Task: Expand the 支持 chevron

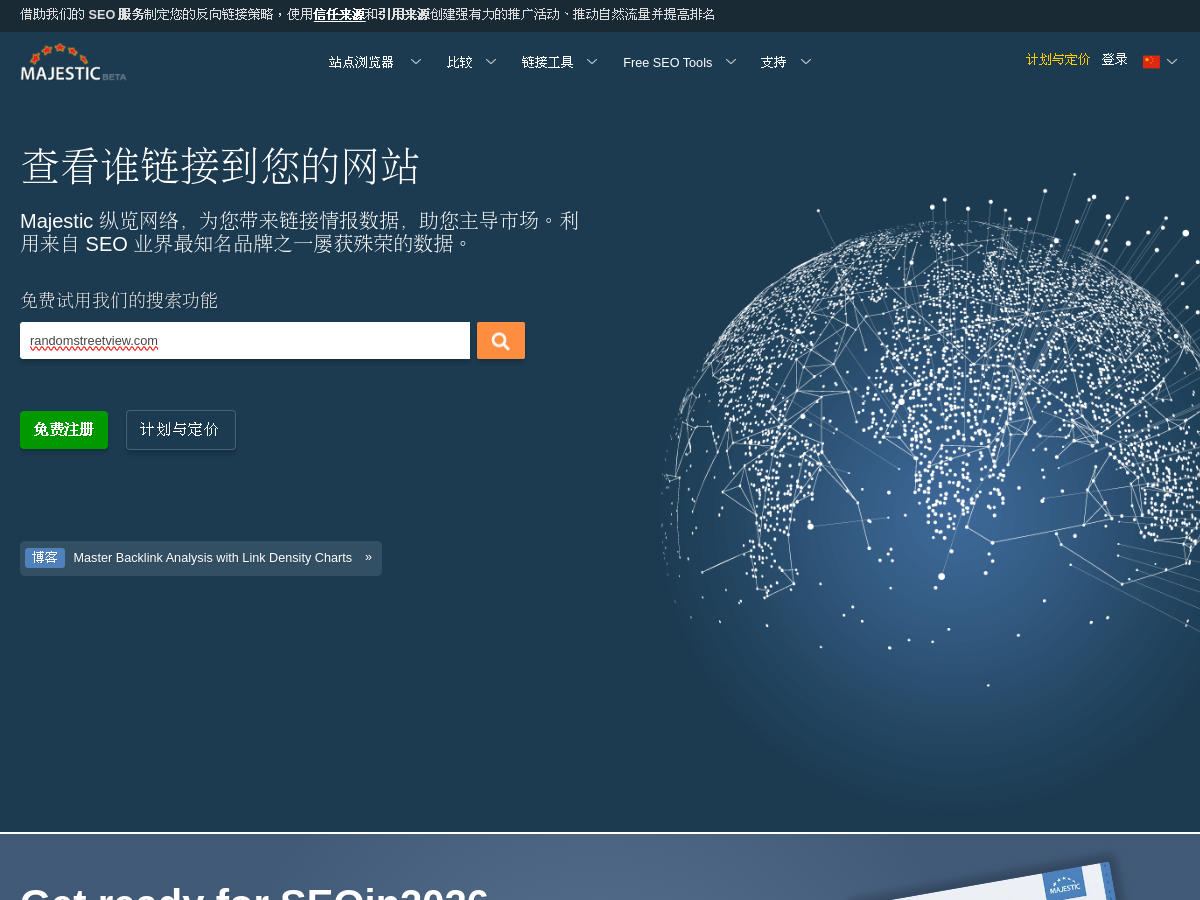Action: (806, 62)
